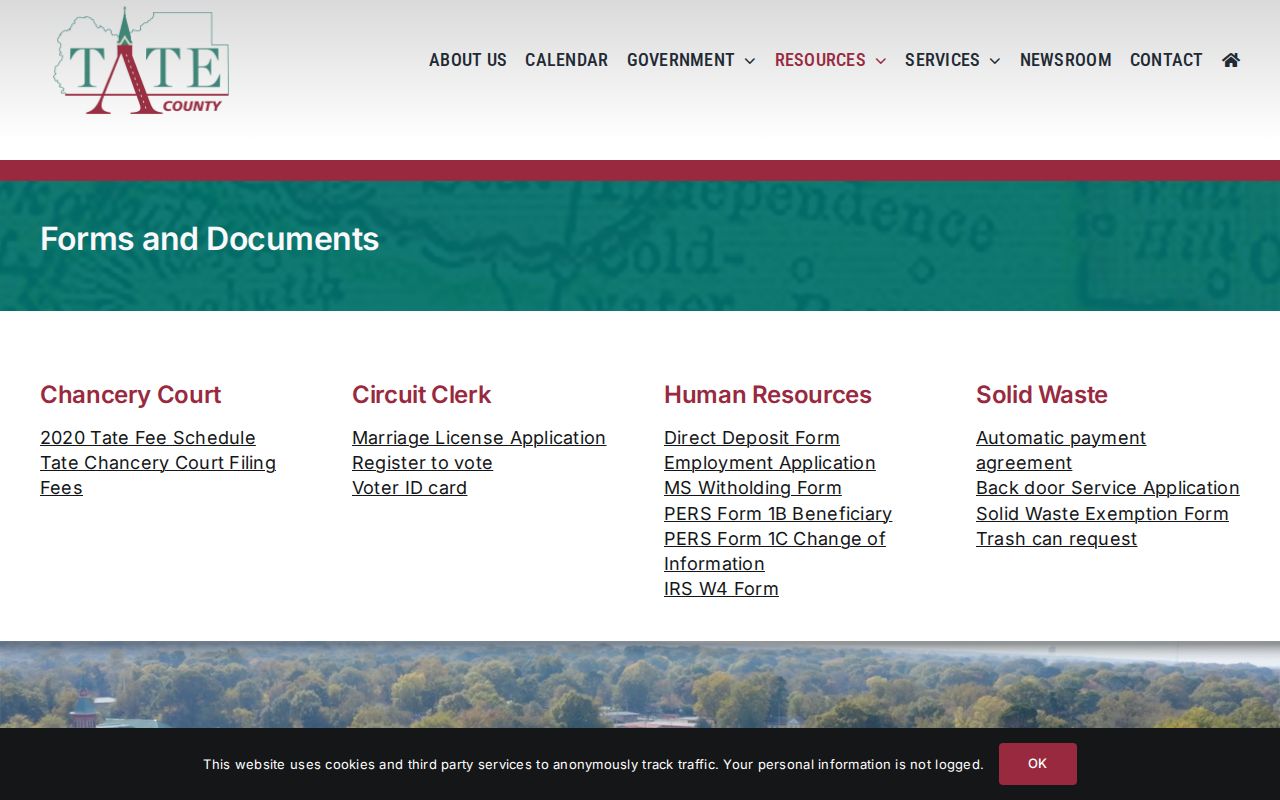Click the Forms and Documents page title
Viewport: 1280px width, 800px height.
pyautogui.click(x=209, y=239)
